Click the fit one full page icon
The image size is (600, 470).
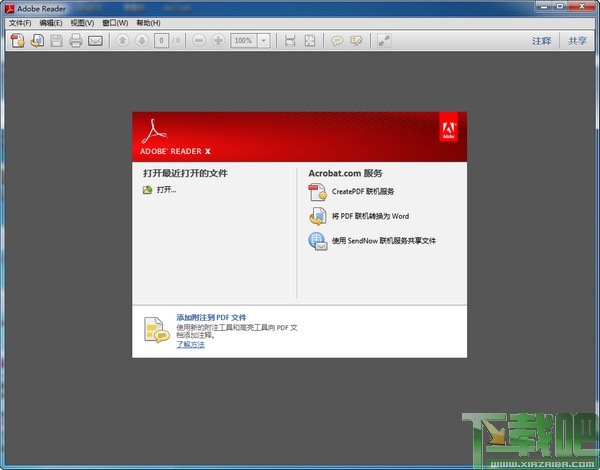pos(310,40)
